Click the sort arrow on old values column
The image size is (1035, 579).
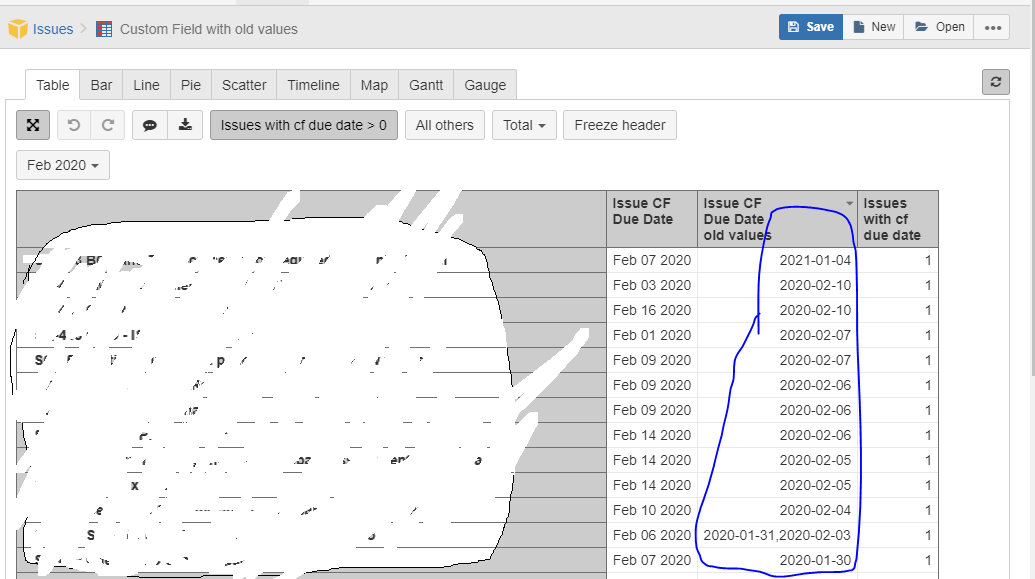(849, 203)
